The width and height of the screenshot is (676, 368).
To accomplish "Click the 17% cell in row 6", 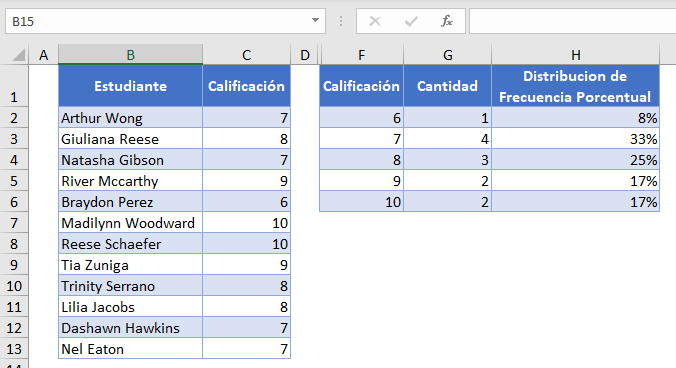I will tap(576, 202).
